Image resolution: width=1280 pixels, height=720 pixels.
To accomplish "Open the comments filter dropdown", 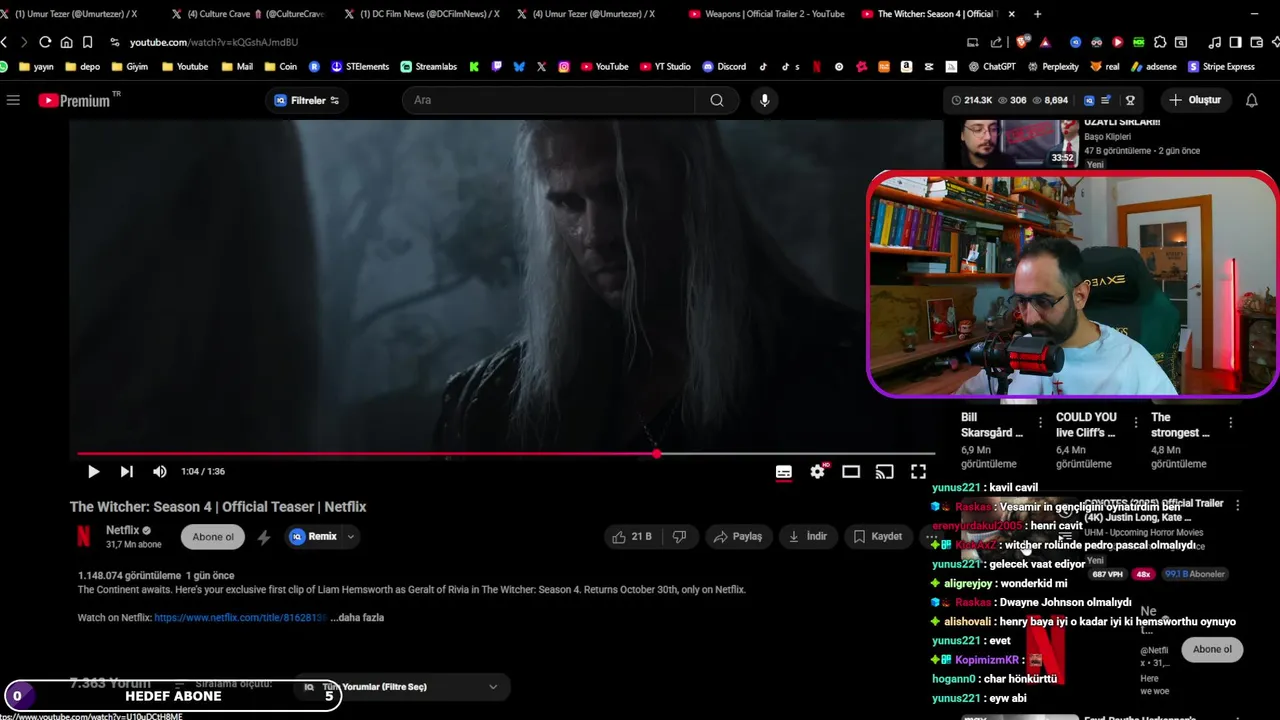I will [404, 687].
